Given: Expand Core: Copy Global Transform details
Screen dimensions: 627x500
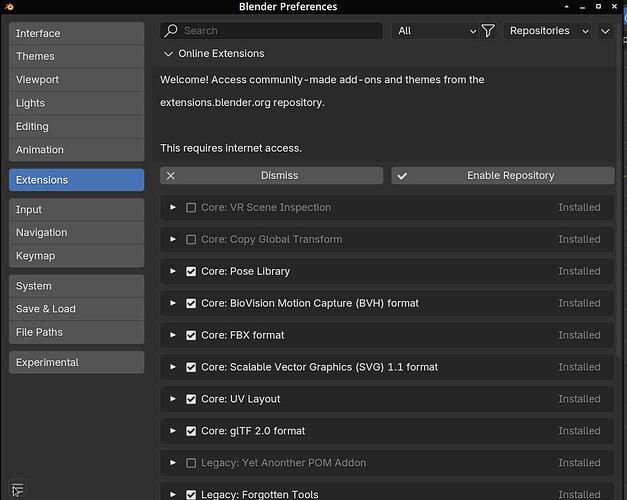Looking at the screenshot, I should 173,239.
